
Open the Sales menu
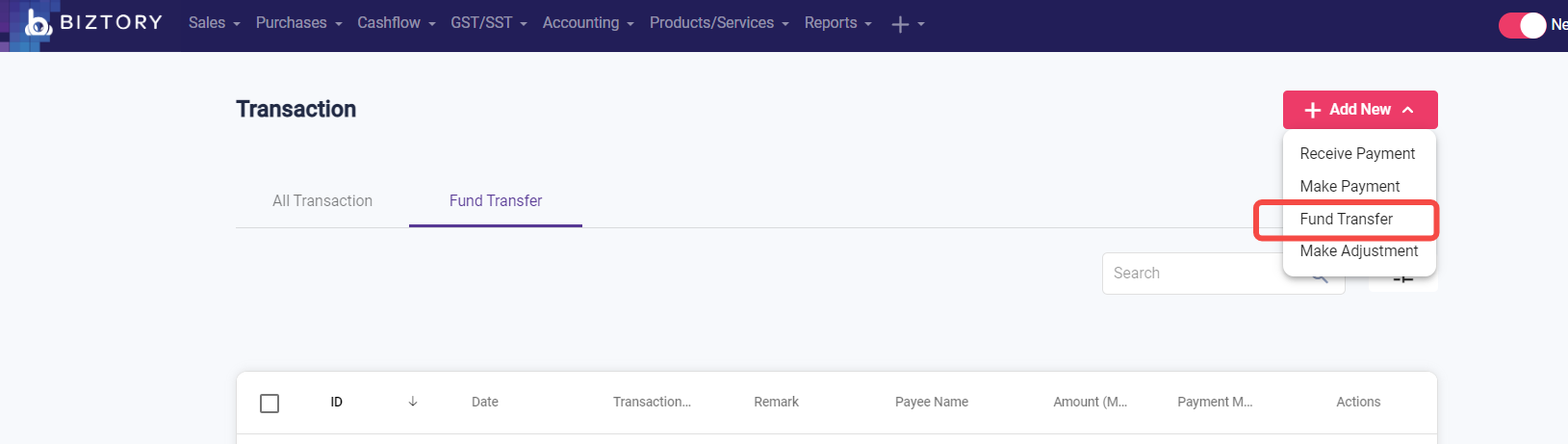pos(214,23)
